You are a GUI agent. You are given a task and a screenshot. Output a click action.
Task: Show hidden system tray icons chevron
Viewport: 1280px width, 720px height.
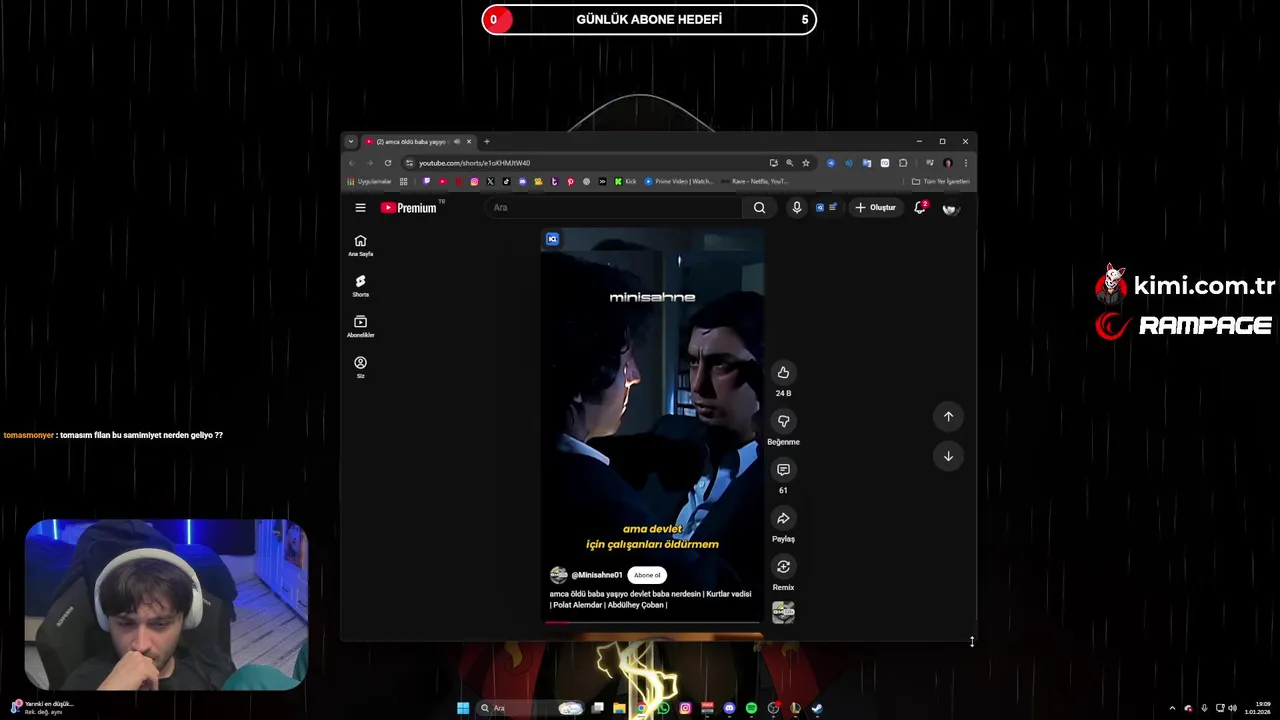coord(1172,708)
